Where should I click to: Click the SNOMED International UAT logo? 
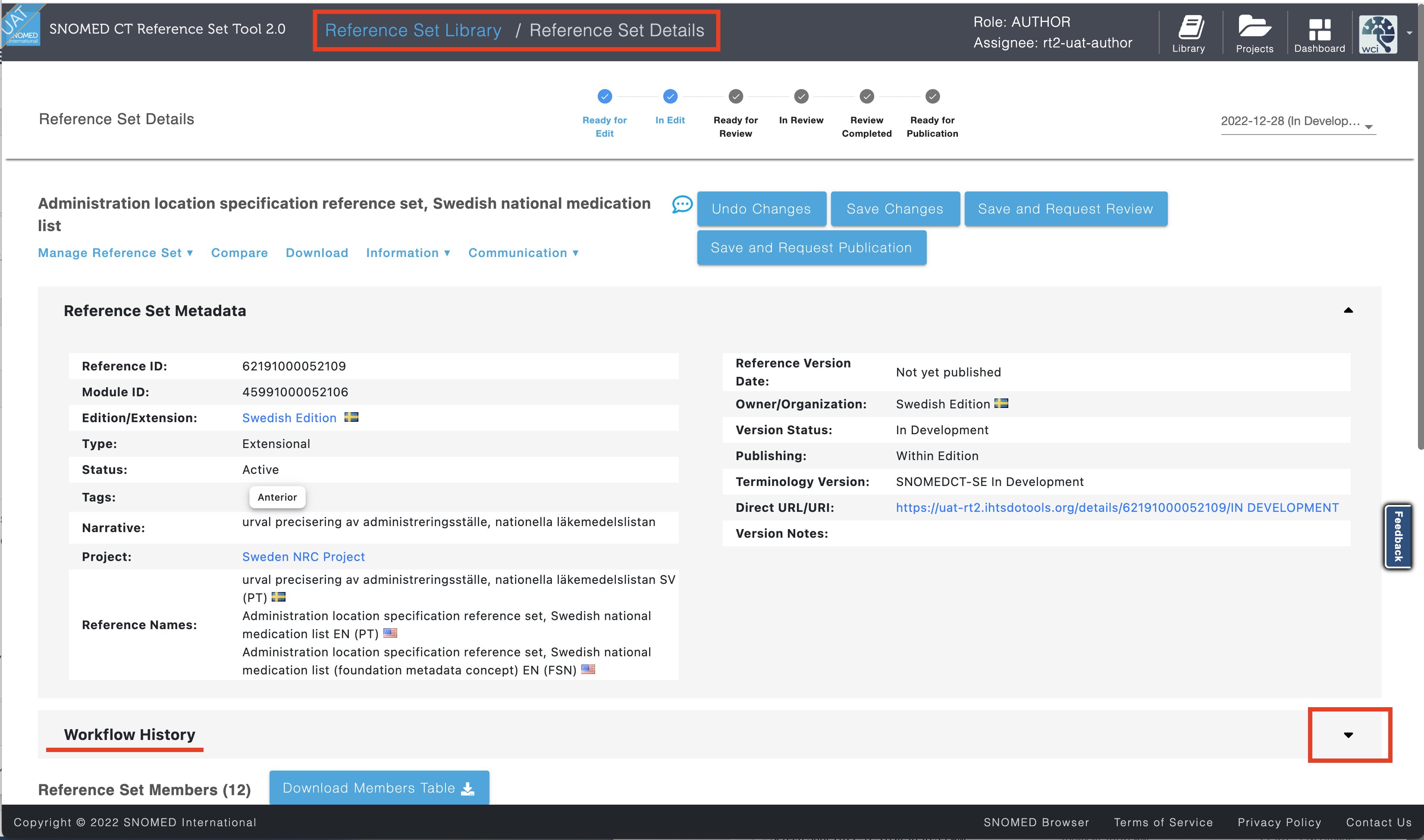coord(21,25)
